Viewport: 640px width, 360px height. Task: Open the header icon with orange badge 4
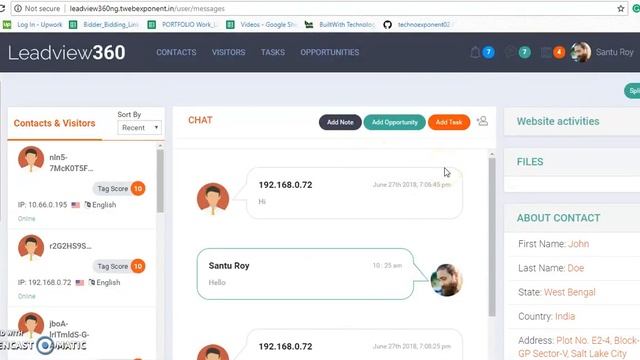point(546,52)
